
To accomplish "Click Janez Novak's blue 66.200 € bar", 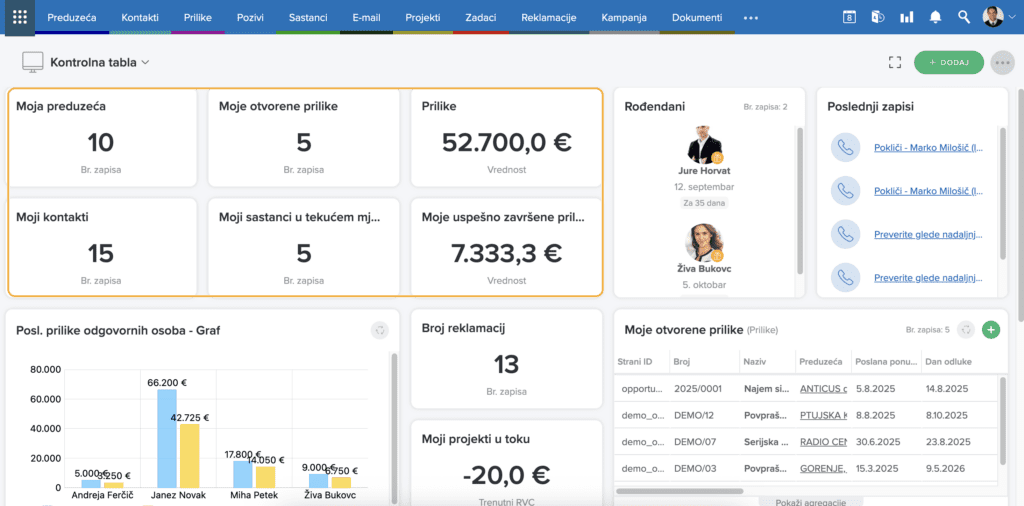I will tap(167, 438).
